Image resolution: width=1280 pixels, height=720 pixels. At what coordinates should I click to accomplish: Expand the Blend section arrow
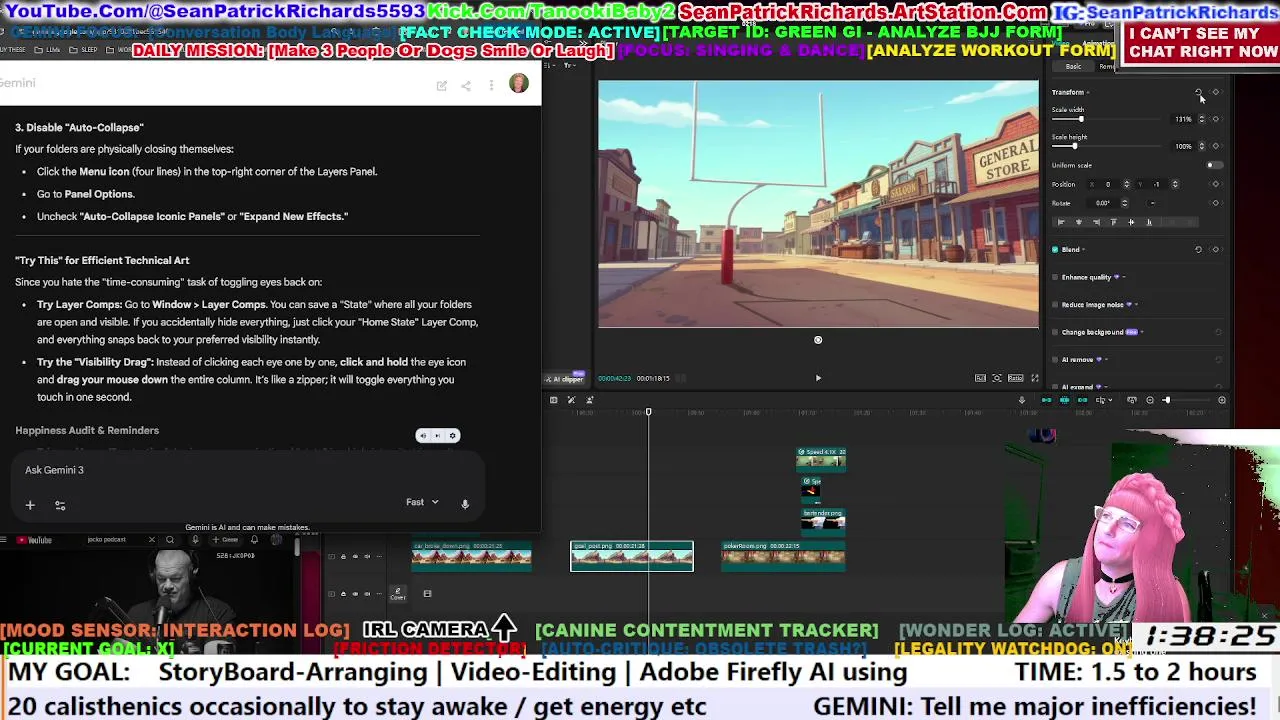[x=1084, y=249]
